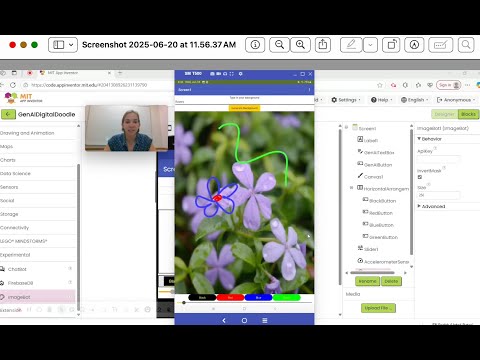Open the search magnifier in Preview toolbar
This screenshot has height=360, width=480.
(466, 45)
